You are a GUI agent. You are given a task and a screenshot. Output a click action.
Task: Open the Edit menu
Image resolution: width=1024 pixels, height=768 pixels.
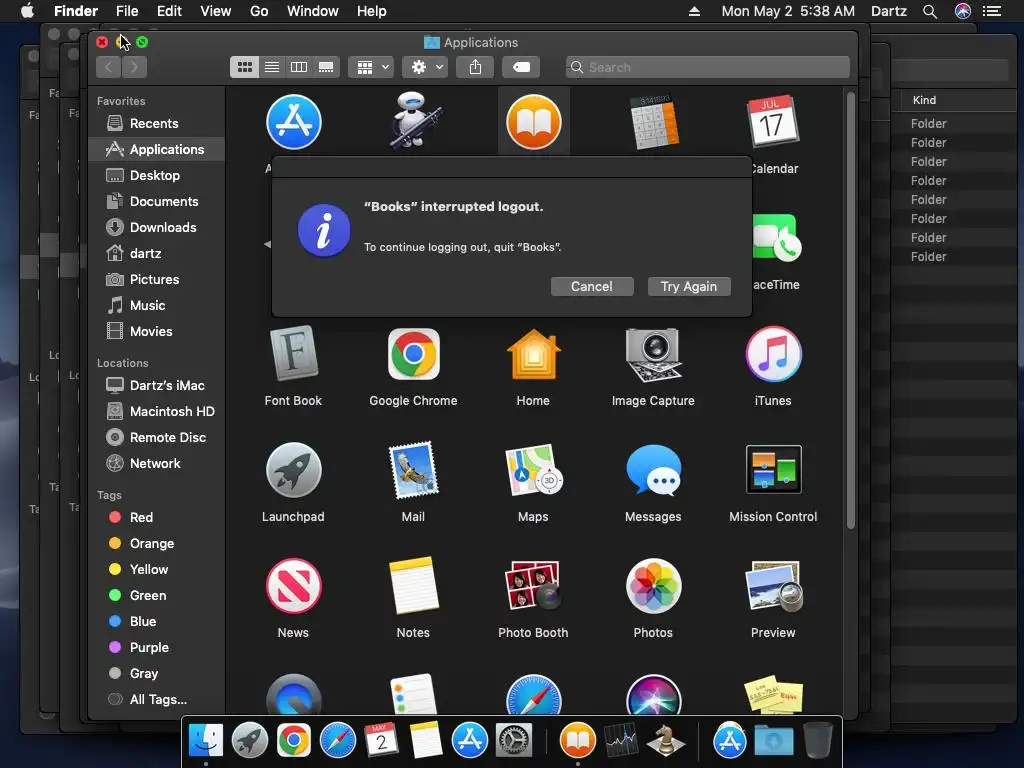(x=169, y=11)
